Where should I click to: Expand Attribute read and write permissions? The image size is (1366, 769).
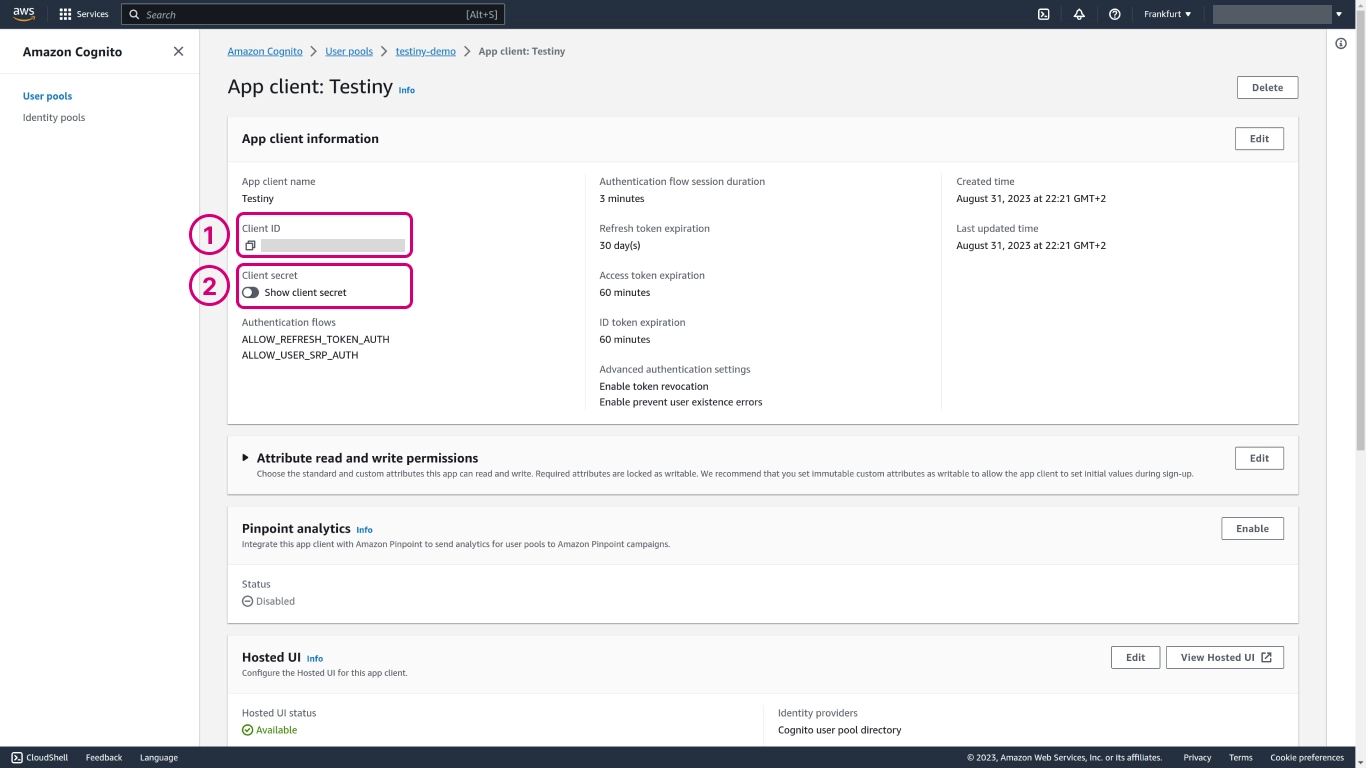click(x=246, y=458)
